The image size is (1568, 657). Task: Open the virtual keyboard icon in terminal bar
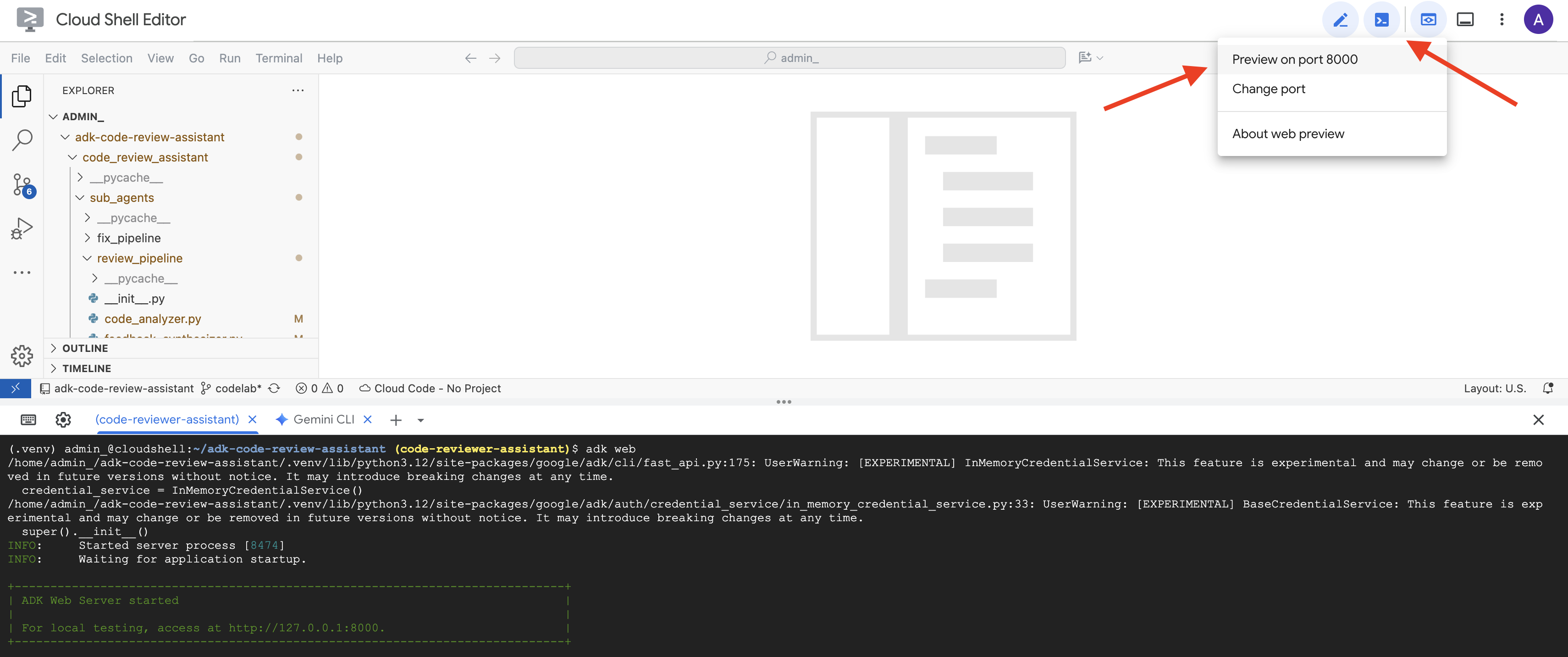point(28,419)
